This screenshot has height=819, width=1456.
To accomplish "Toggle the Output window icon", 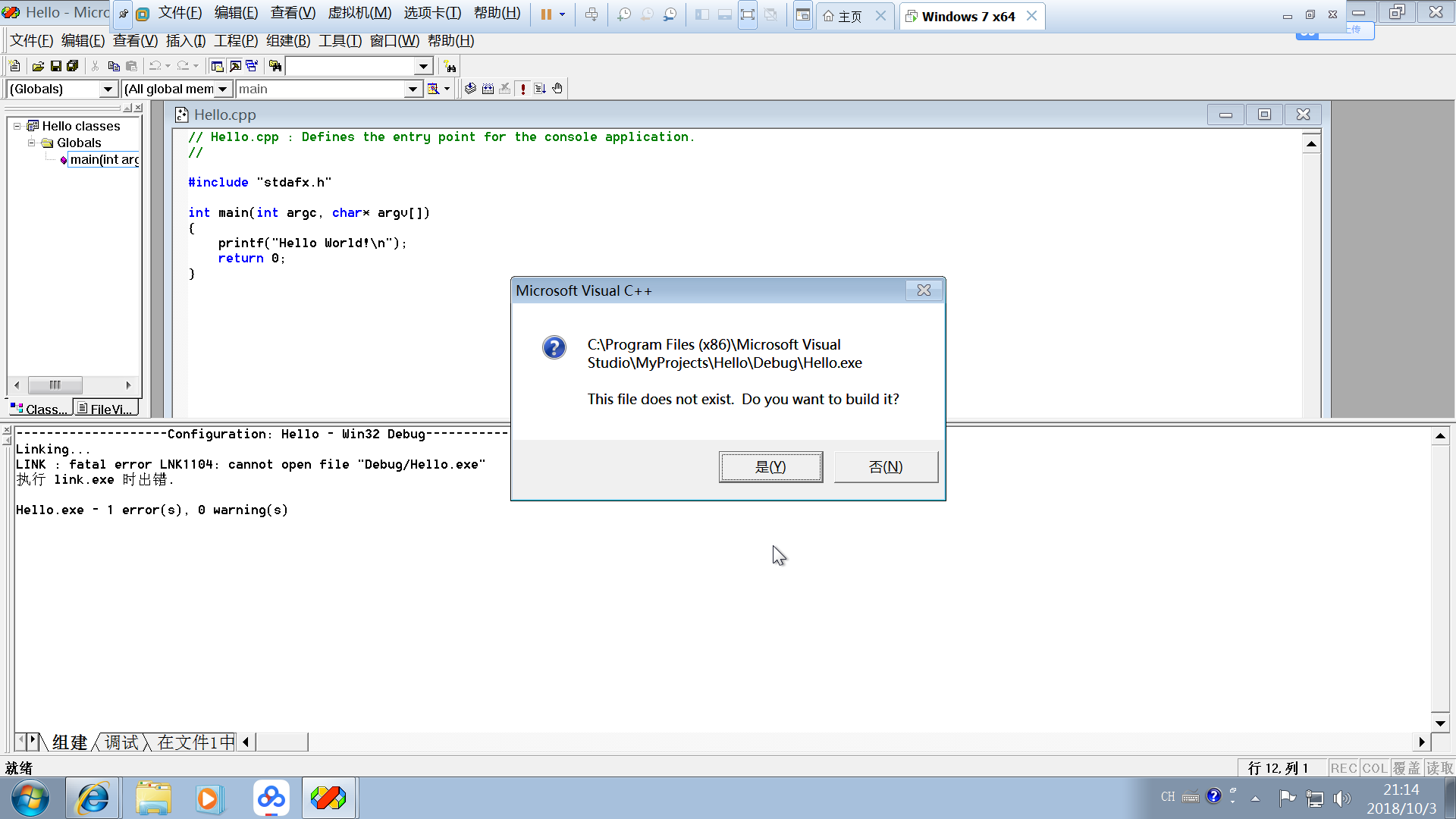I will click(x=235, y=67).
